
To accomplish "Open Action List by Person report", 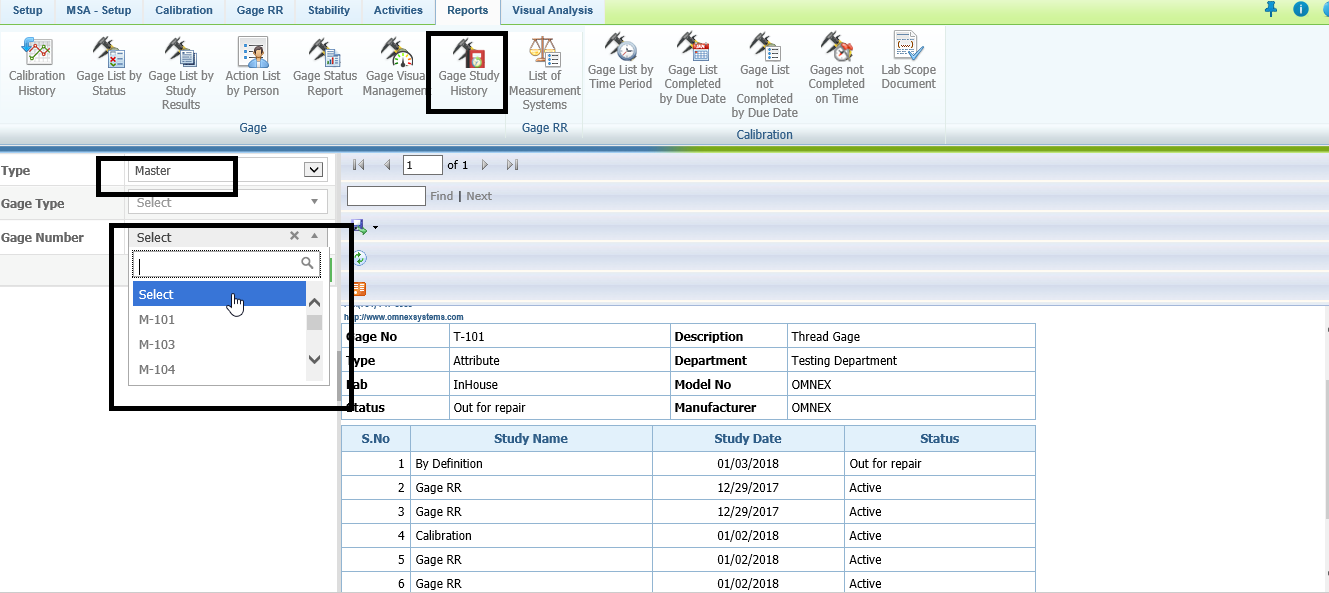I will coord(253,68).
